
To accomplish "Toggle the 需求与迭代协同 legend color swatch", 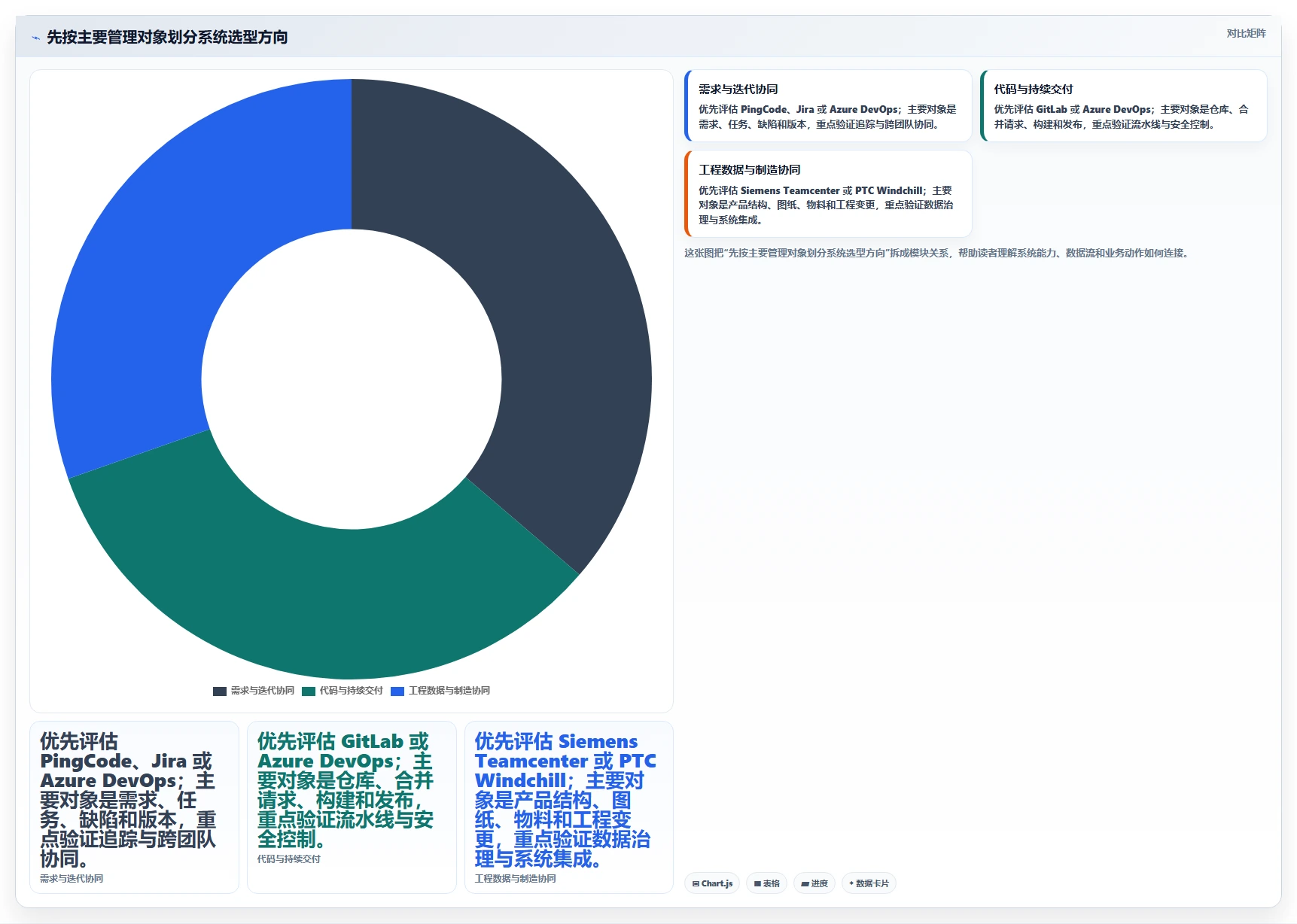I will pyautogui.click(x=220, y=691).
